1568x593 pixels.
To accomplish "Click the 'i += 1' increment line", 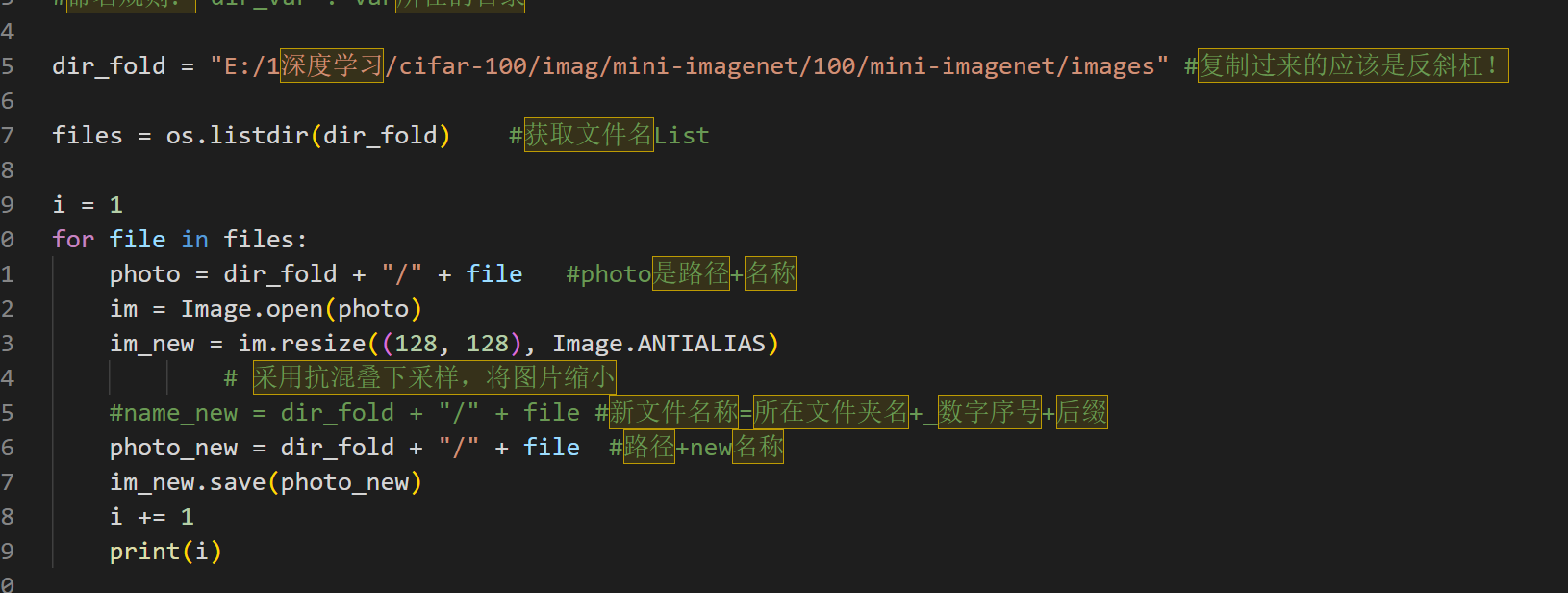I will [152, 517].
